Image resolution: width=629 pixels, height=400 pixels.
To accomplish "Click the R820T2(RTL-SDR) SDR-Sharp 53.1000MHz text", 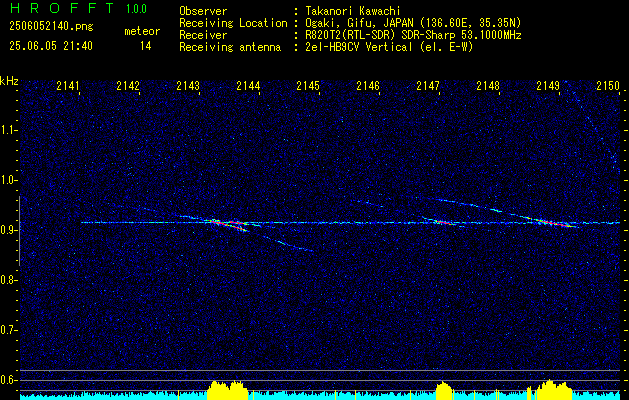I will [x=414, y=35].
